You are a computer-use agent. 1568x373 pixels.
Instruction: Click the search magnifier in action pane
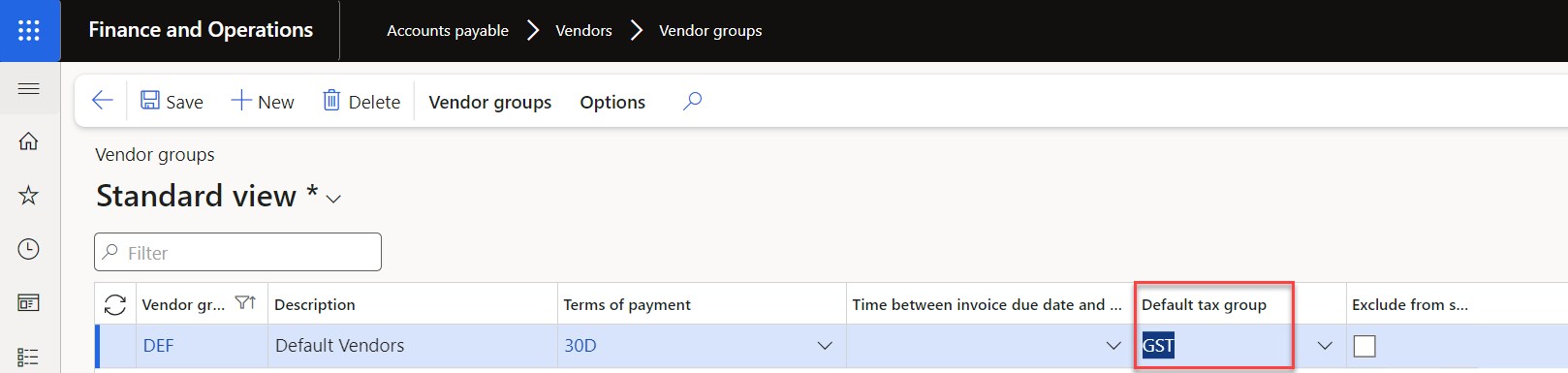[692, 101]
